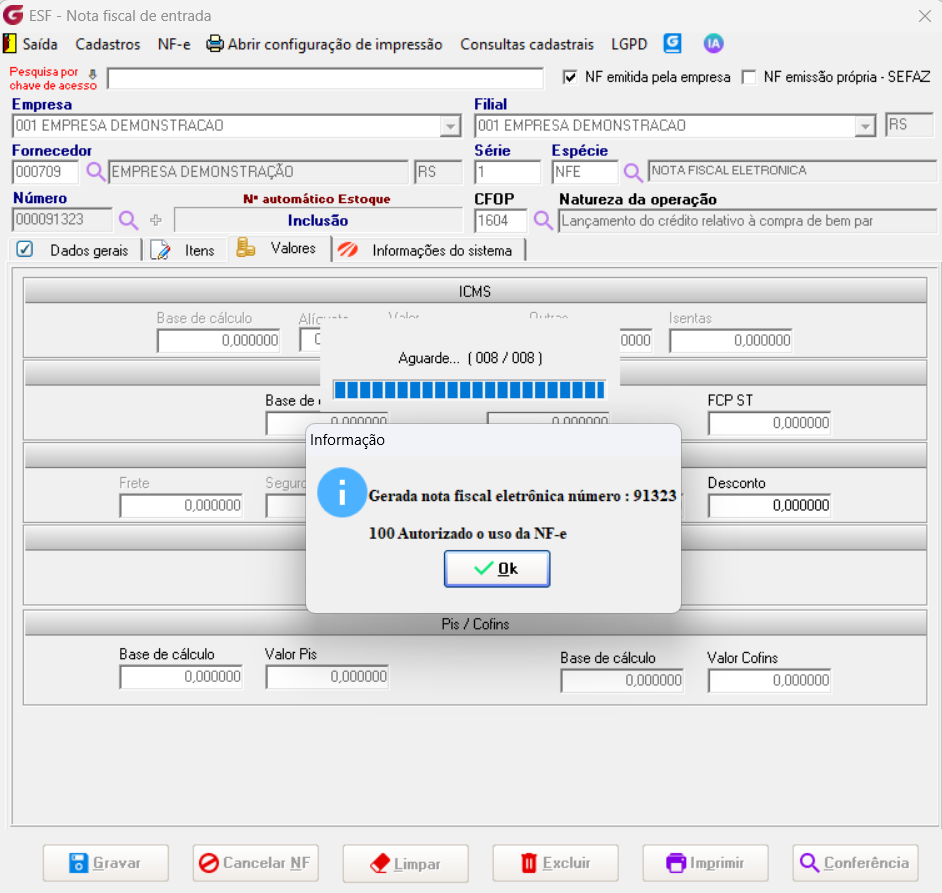The image size is (942, 893).
Task: Open the LGPD menu
Action: [x=629, y=44]
